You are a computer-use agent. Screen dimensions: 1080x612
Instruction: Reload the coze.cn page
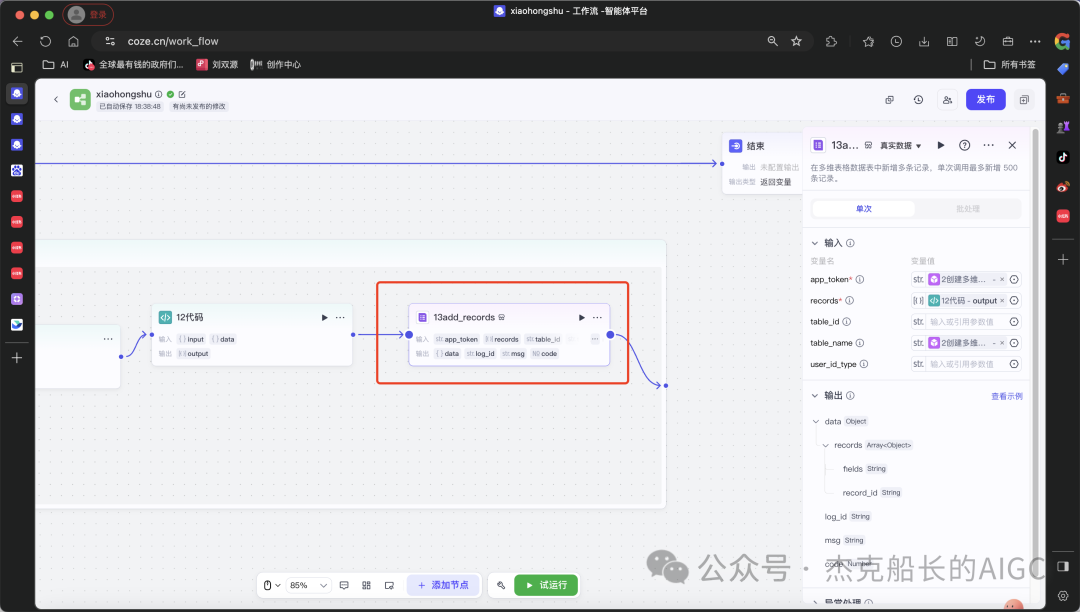[45, 41]
